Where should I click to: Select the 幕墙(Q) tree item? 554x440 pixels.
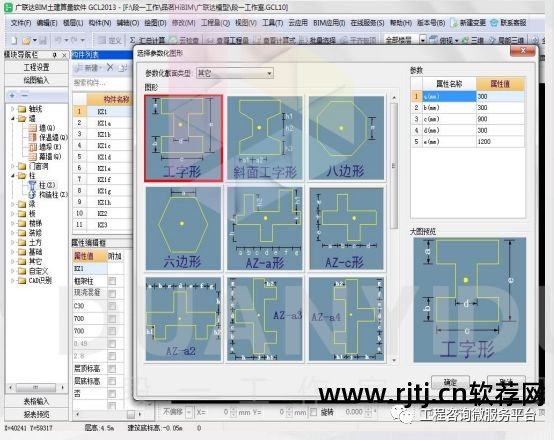pos(45,156)
